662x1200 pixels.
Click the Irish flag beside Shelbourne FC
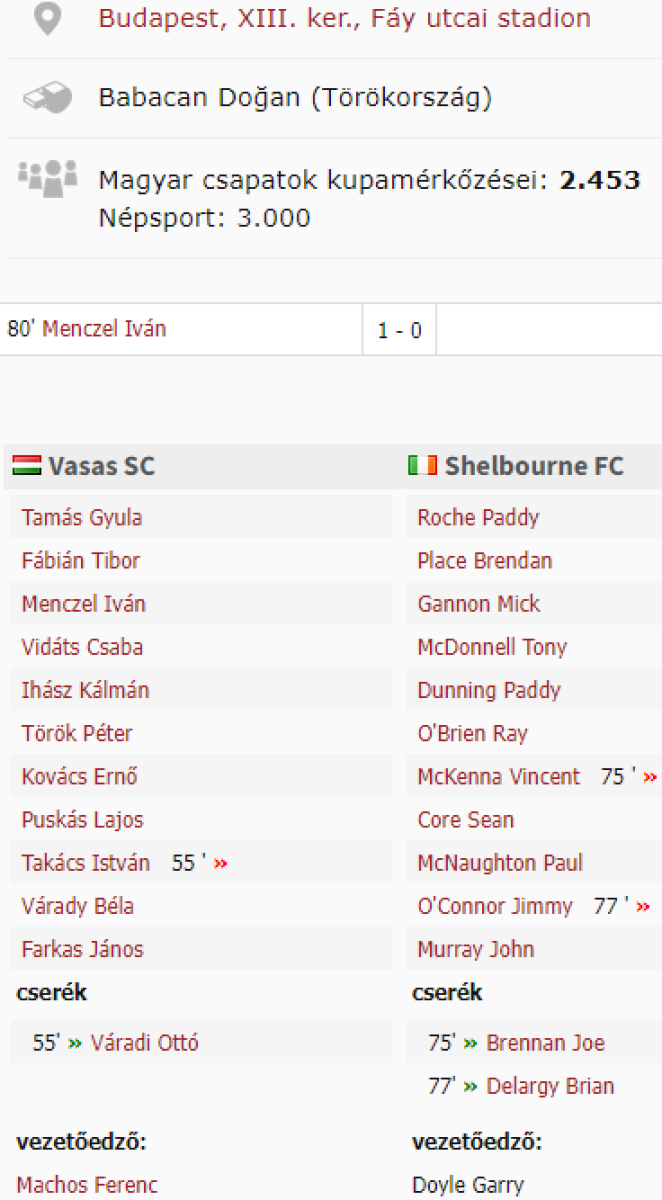(423, 466)
